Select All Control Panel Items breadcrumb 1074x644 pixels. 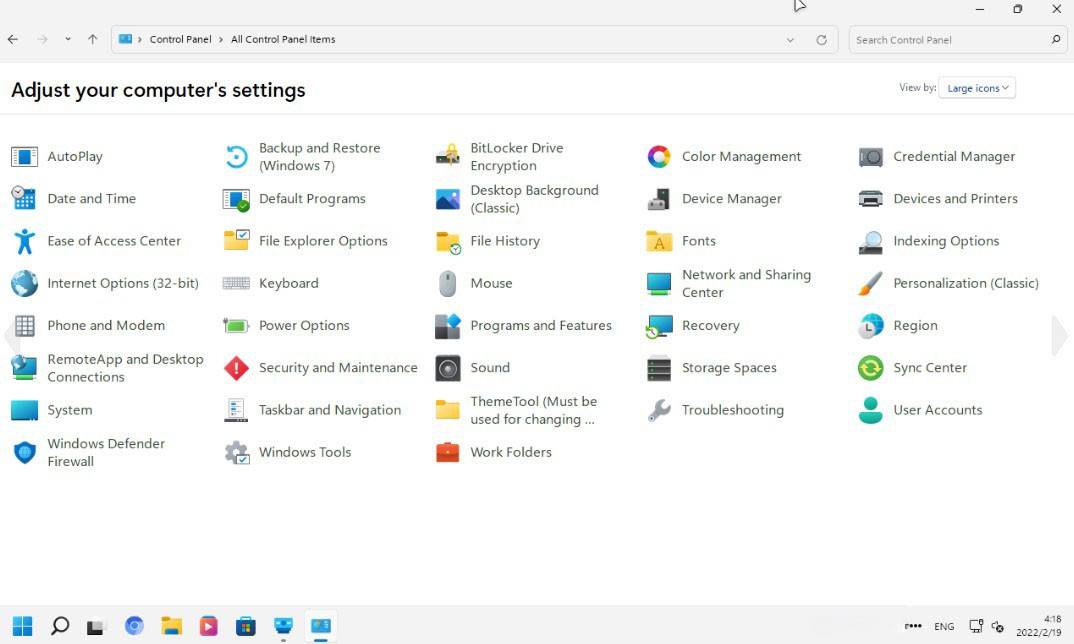click(x=283, y=40)
